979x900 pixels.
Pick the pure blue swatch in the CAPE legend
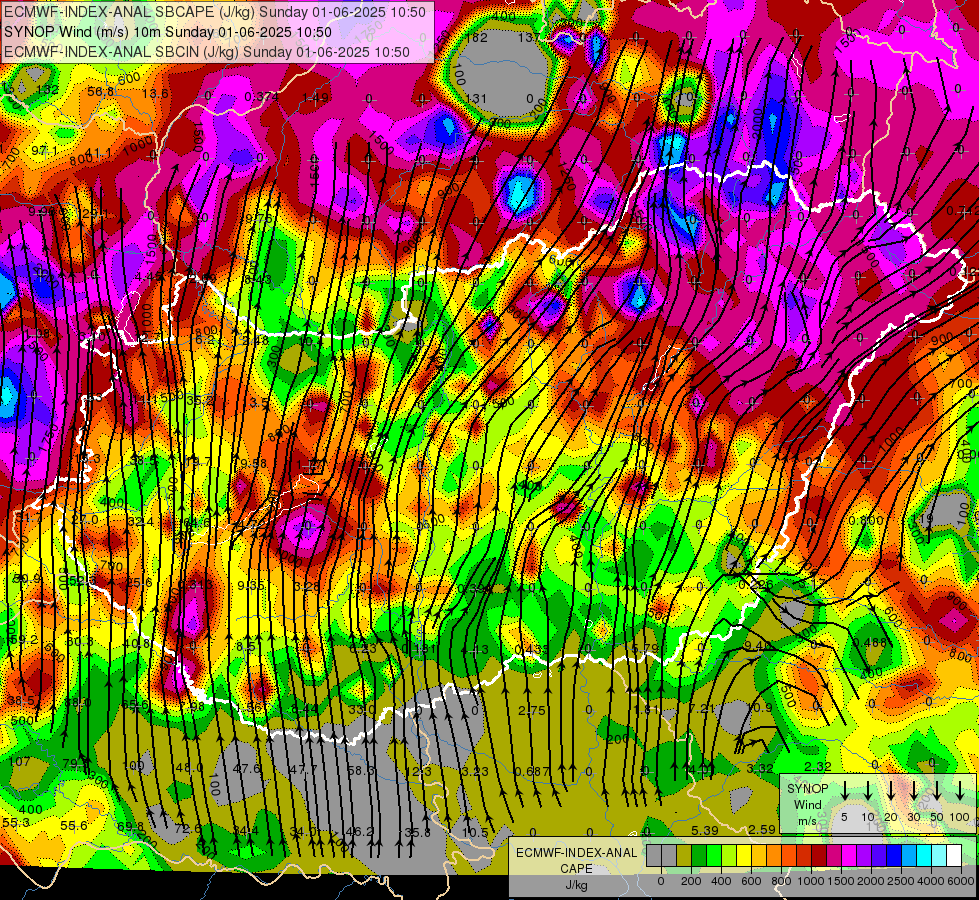click(x=894, y=855)
